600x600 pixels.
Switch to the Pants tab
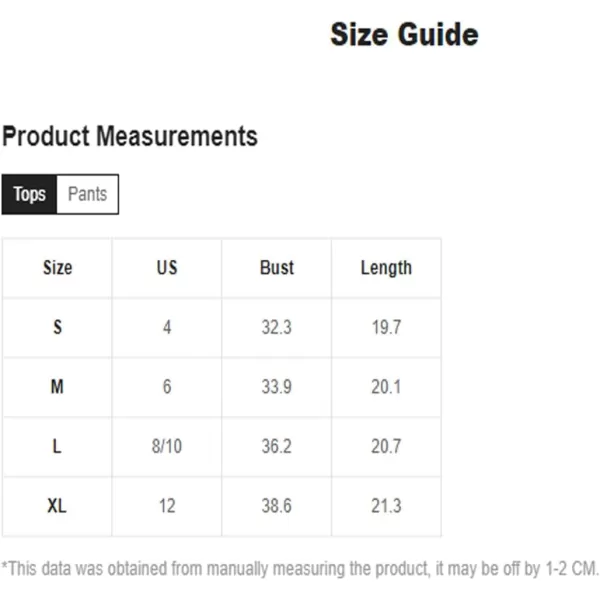click(x=87, y=194)
